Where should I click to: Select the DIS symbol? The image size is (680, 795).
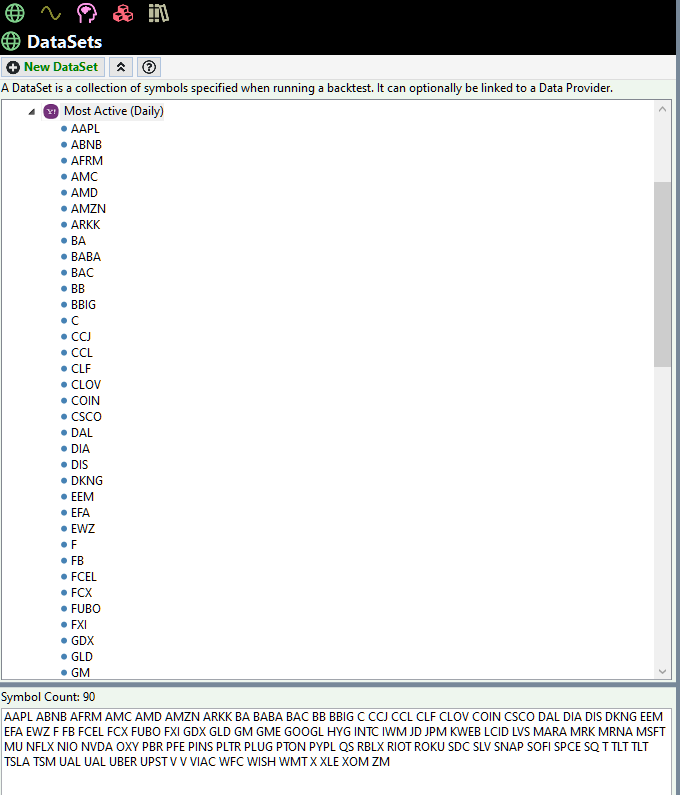(79, 464)
